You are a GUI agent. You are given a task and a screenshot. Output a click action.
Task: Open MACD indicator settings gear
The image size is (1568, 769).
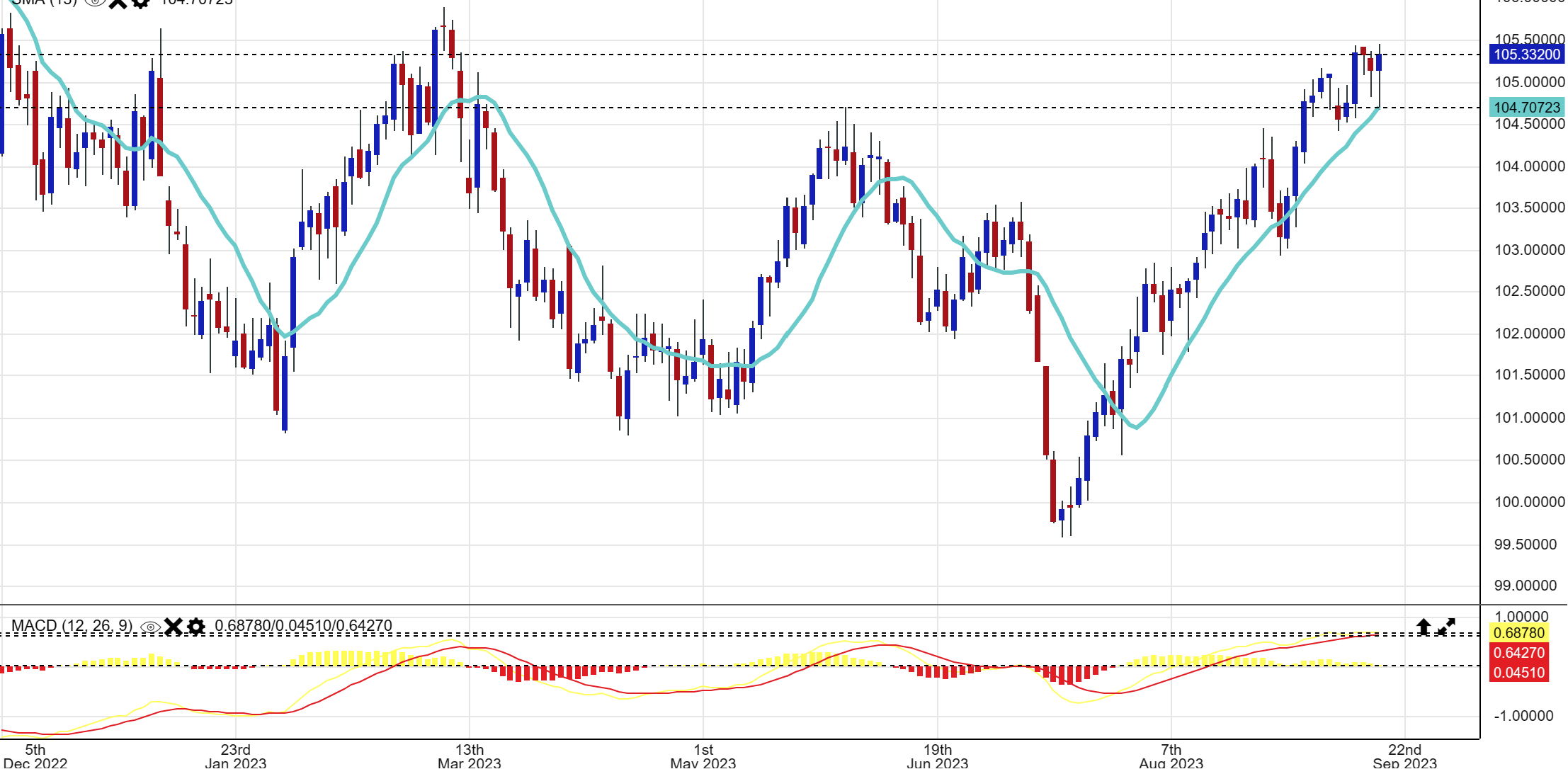[196, 627]
